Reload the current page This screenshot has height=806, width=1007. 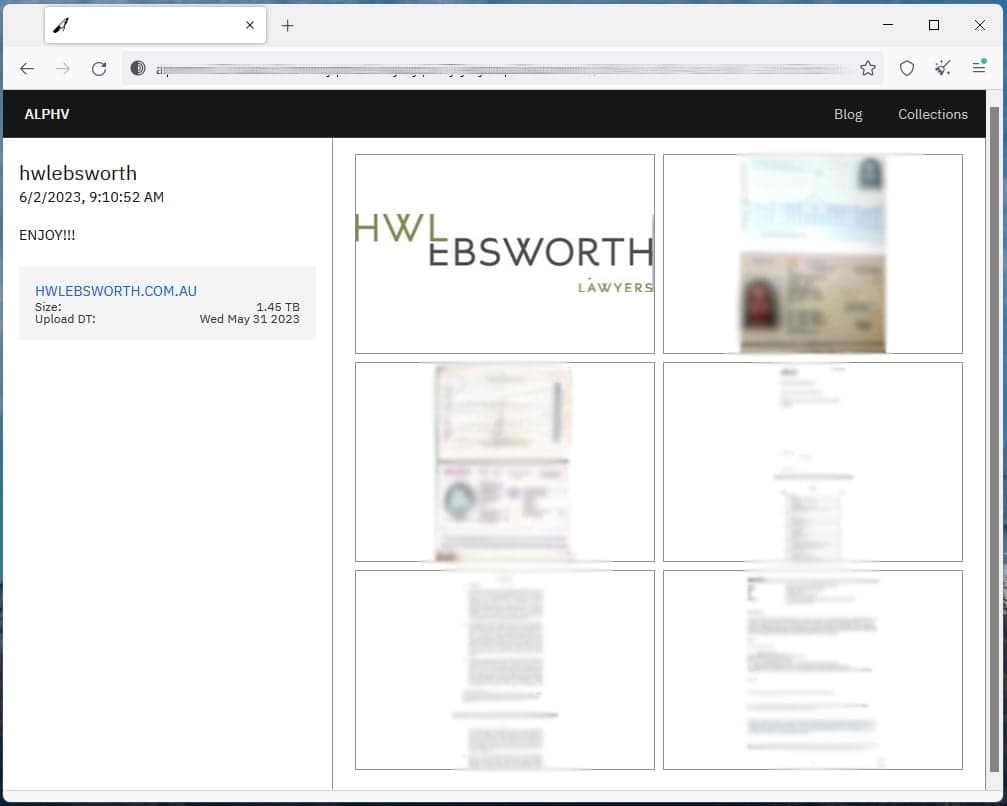tap(98, 68)
